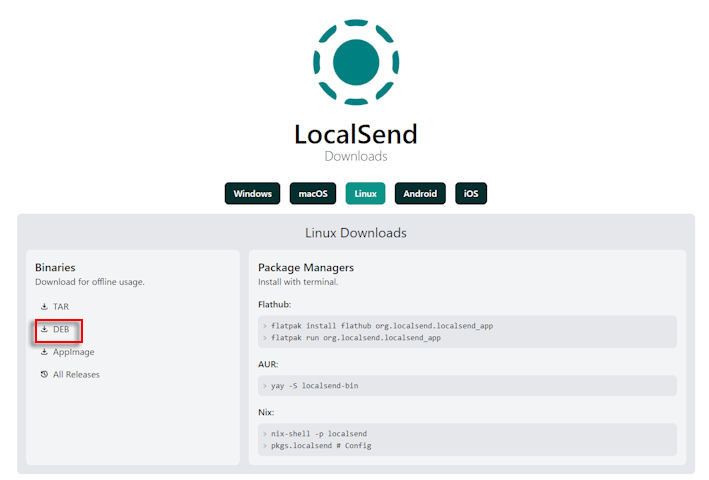Click the 'Install with terminal.' text
709x480 pixels.
tap(298, 282)
